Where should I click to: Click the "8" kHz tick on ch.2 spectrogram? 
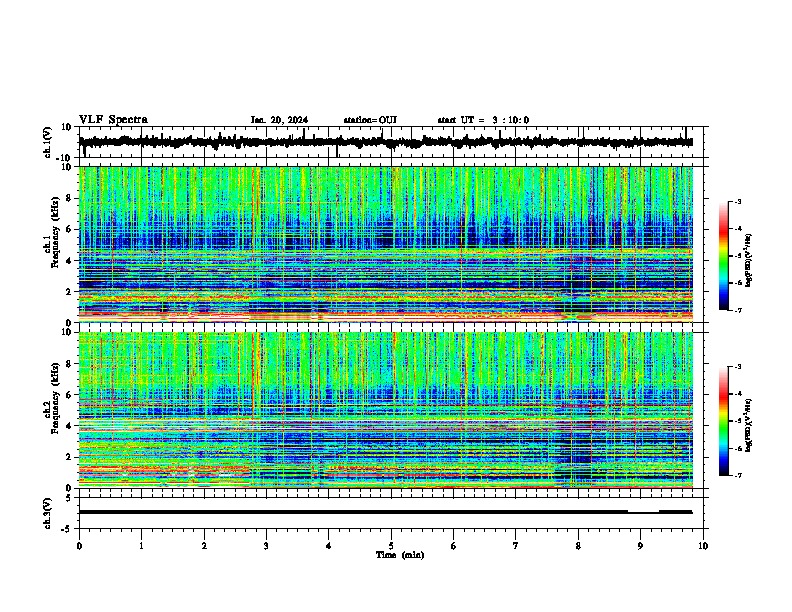[70, 364]
